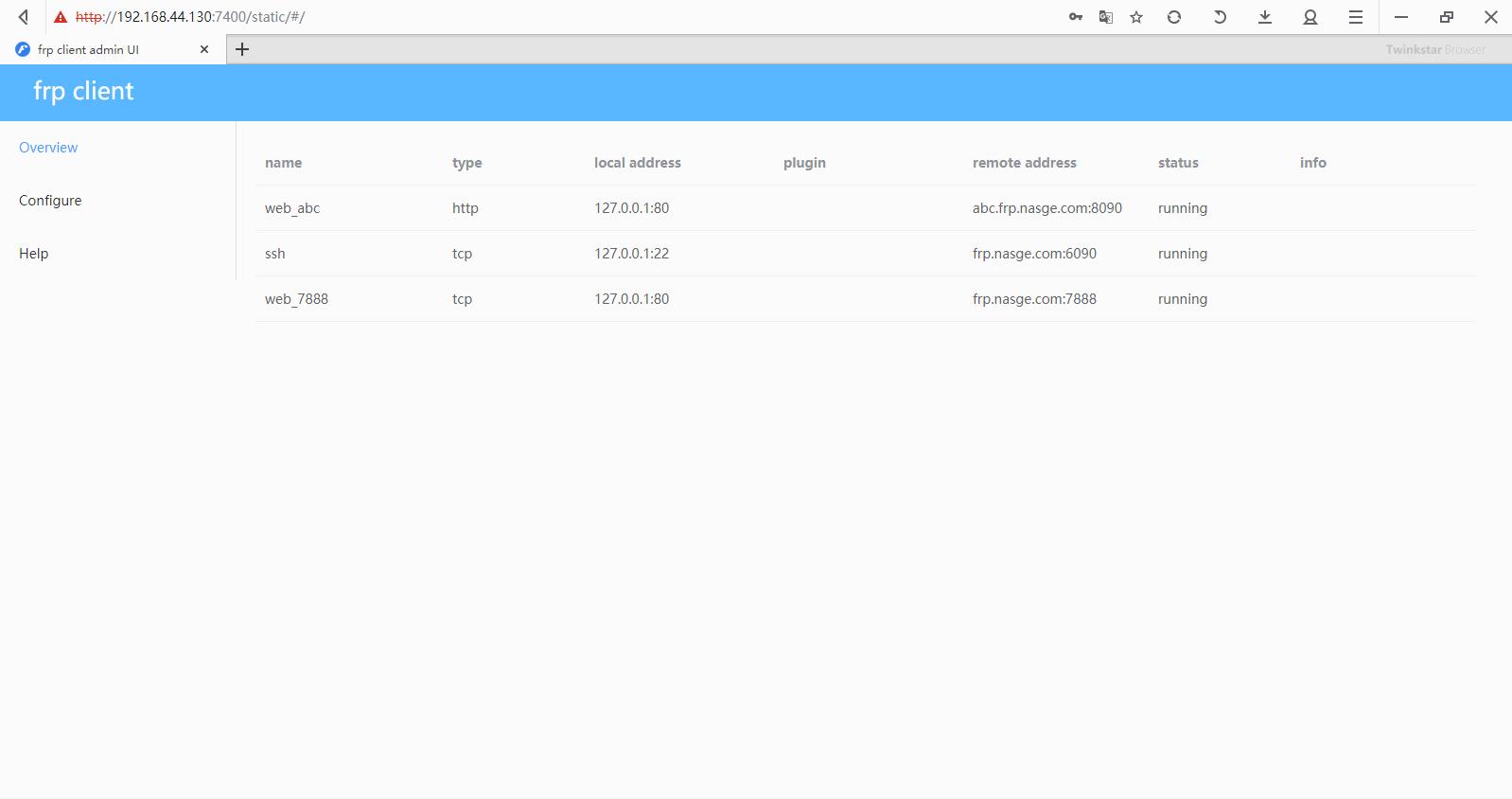Open the user account icon
Screen dimensions: 1512x799
[1310, 17]
